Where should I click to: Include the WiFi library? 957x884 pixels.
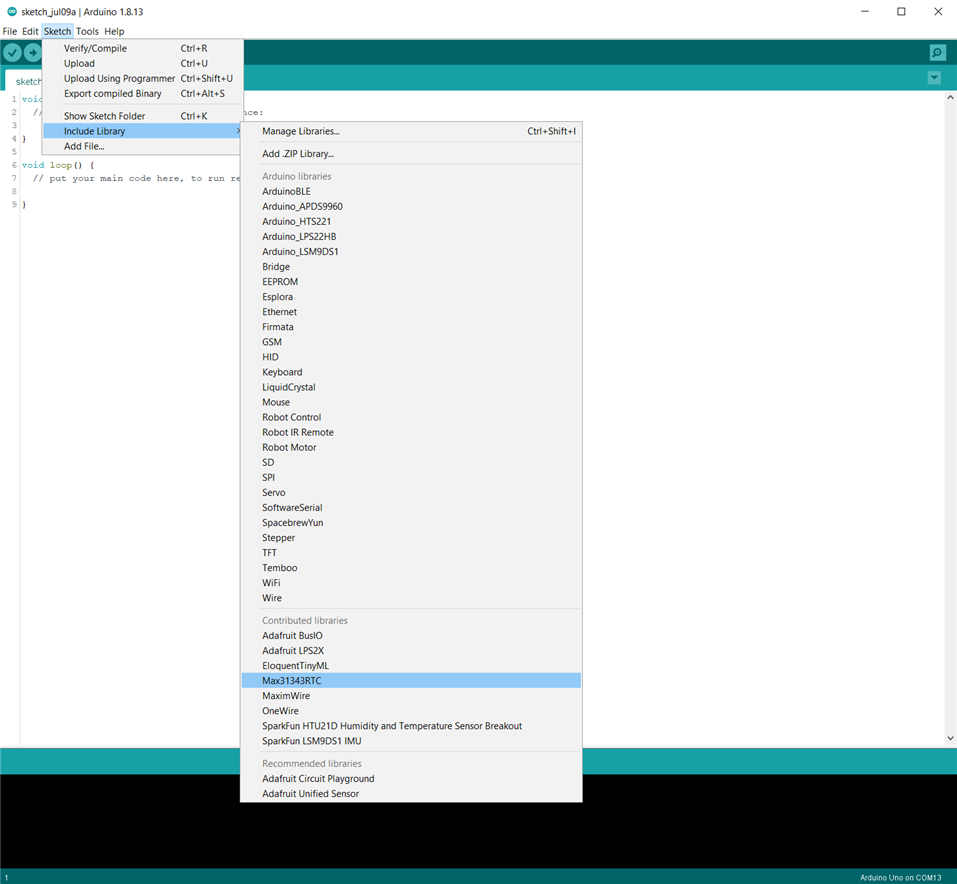point(411,583)
